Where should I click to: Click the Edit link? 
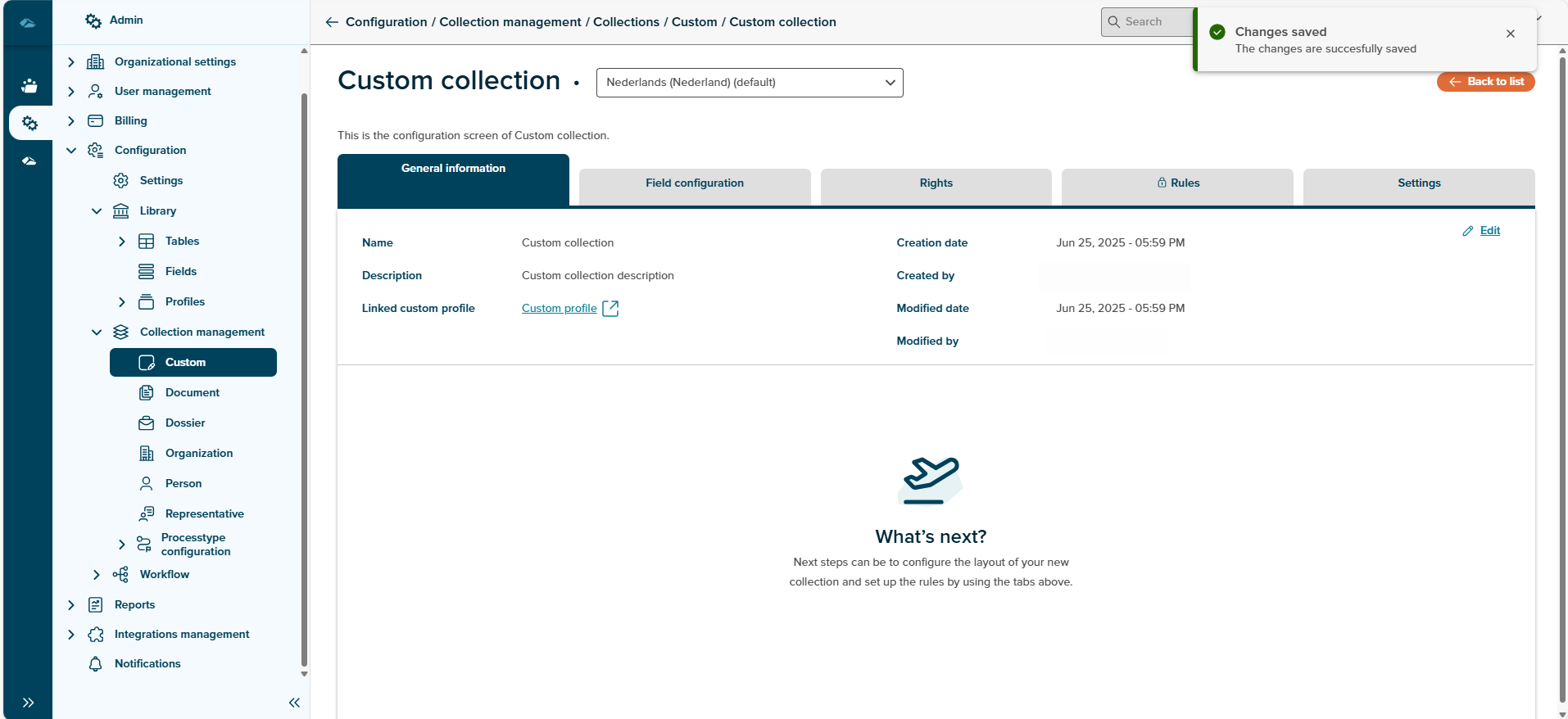click(x=1489, y=231)
